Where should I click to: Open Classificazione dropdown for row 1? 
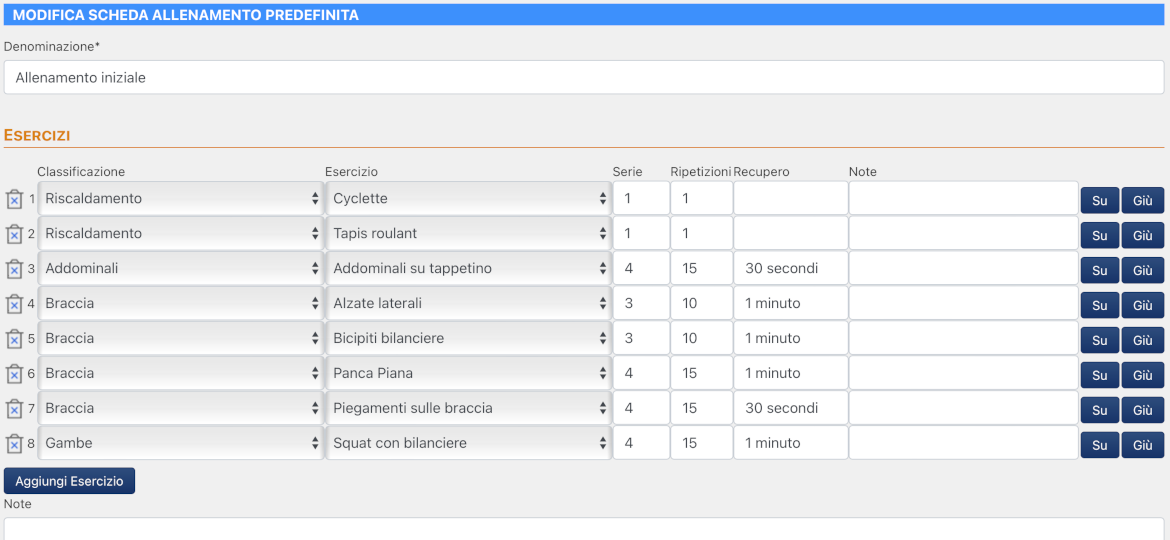point(180,199)
